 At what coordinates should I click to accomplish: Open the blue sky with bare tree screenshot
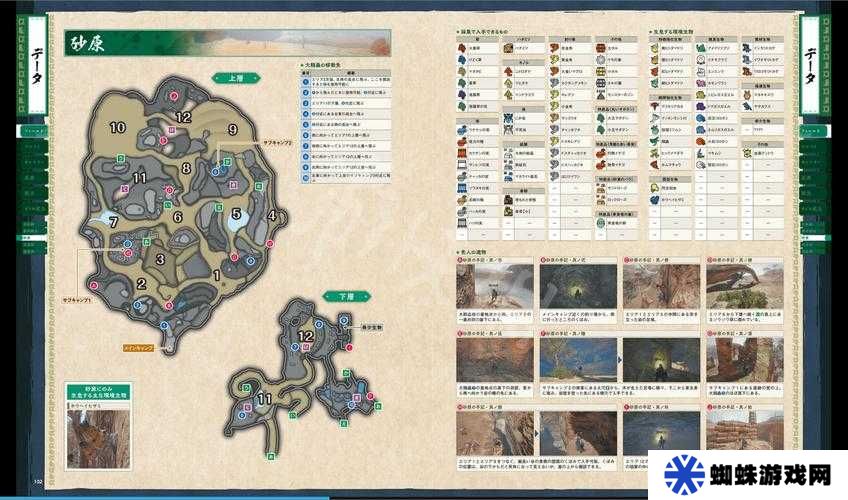578,360
